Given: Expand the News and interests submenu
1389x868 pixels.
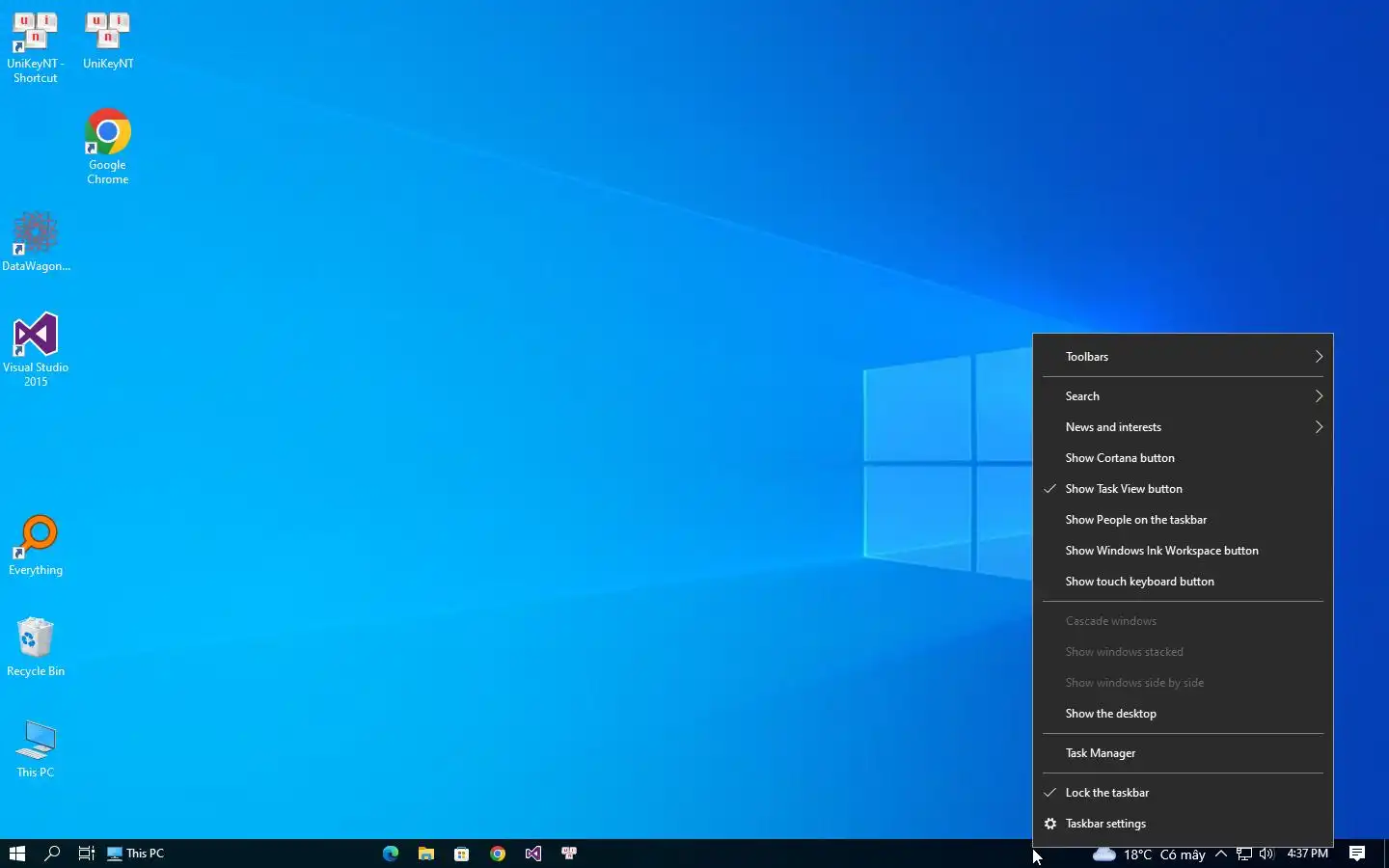Looking at the screenshot, I should click(1183, 427).
